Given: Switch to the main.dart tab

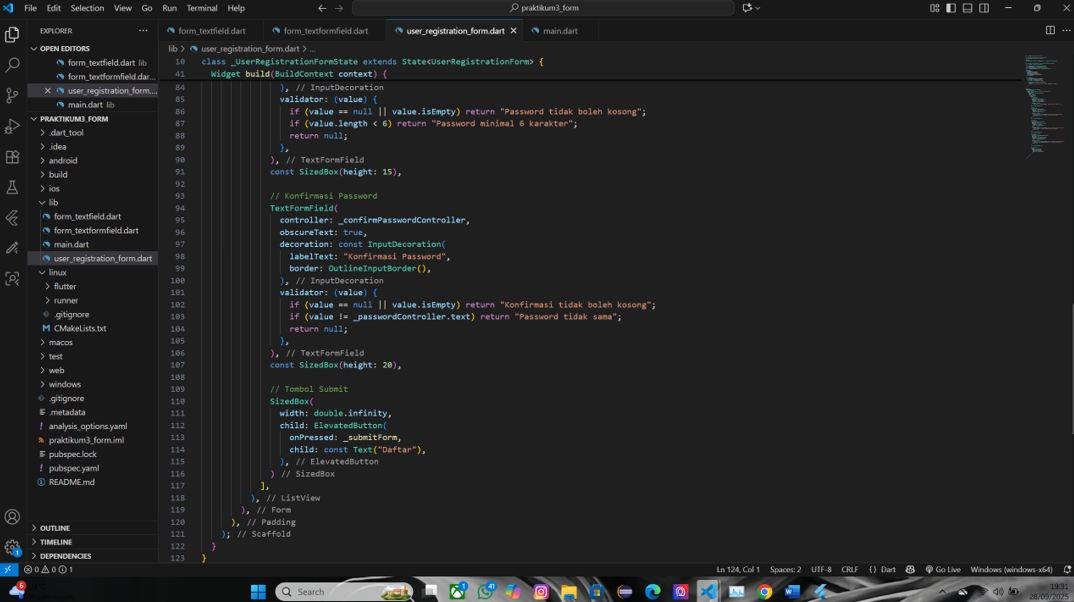Looking at the screenshot, I should pyautogui.click(x=559, y=31).
